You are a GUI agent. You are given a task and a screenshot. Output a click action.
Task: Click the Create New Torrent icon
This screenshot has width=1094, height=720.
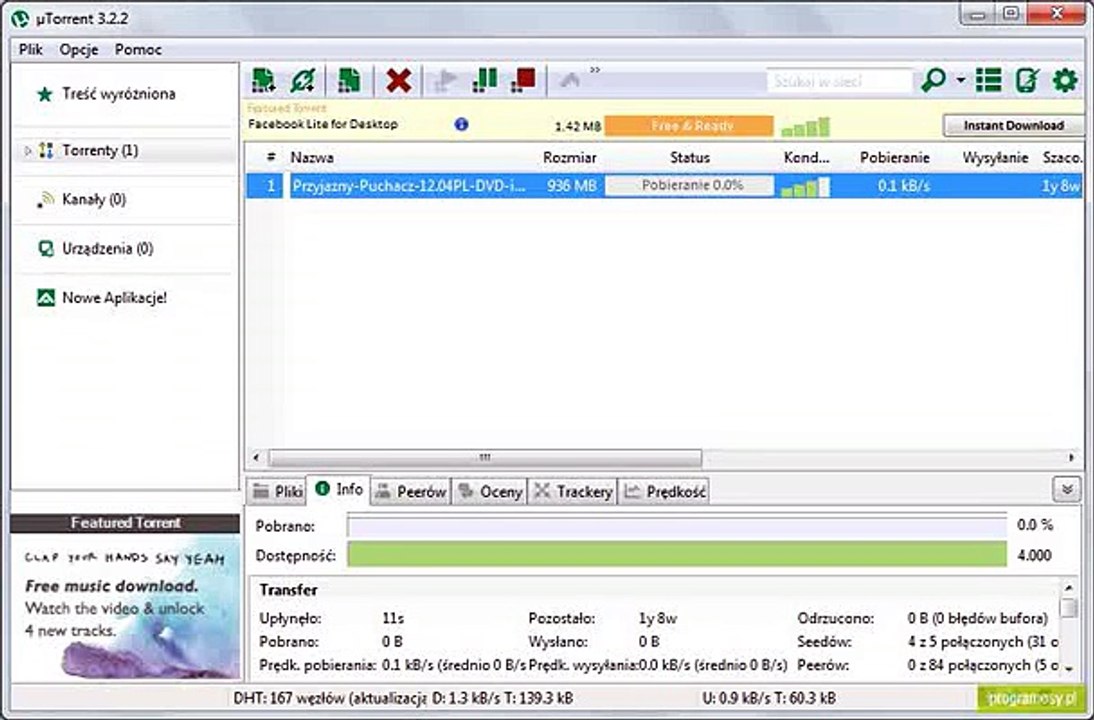pyautogui.click(x=349, y=80)
